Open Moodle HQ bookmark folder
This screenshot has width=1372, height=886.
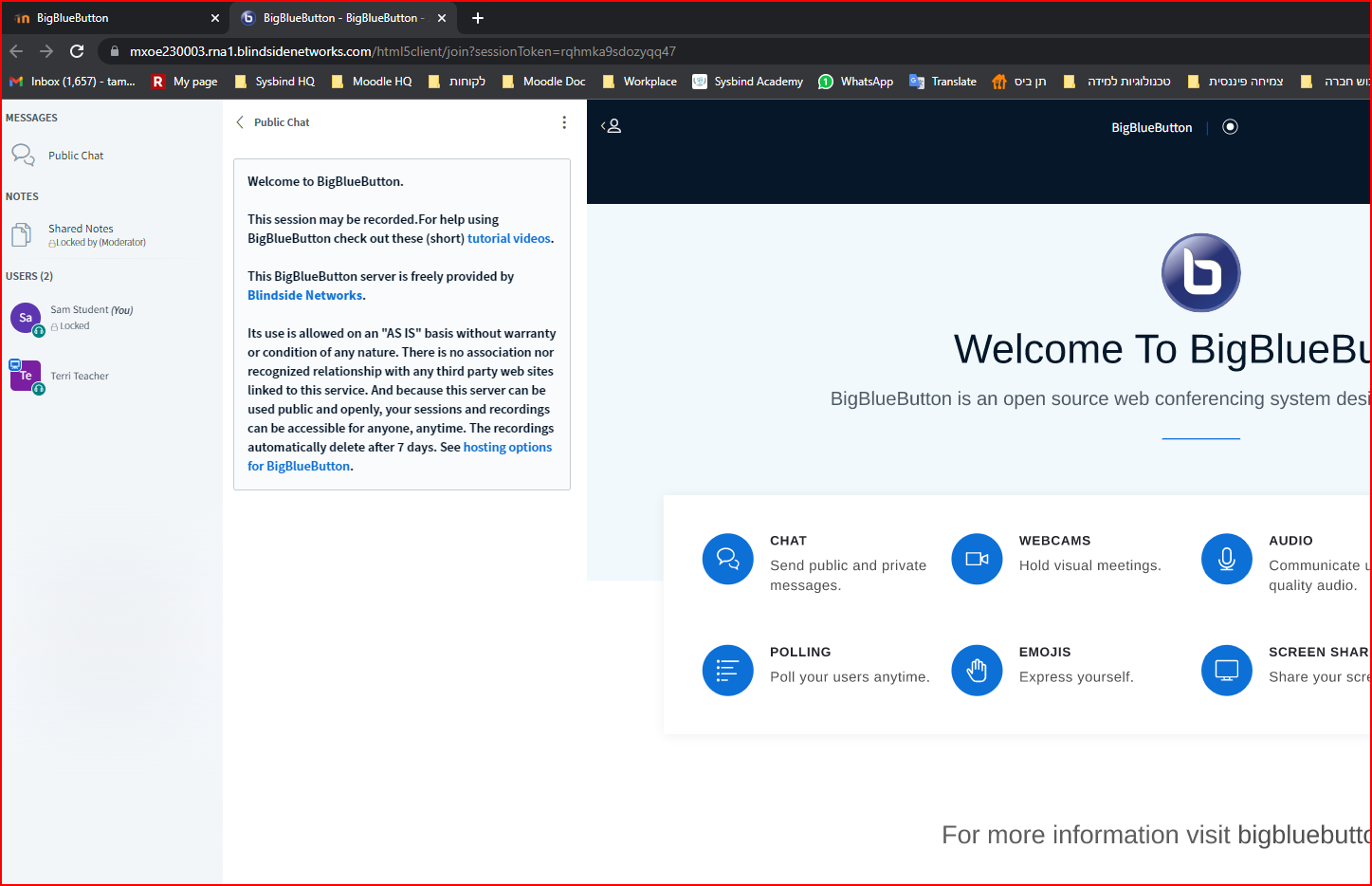click(372, 82)
